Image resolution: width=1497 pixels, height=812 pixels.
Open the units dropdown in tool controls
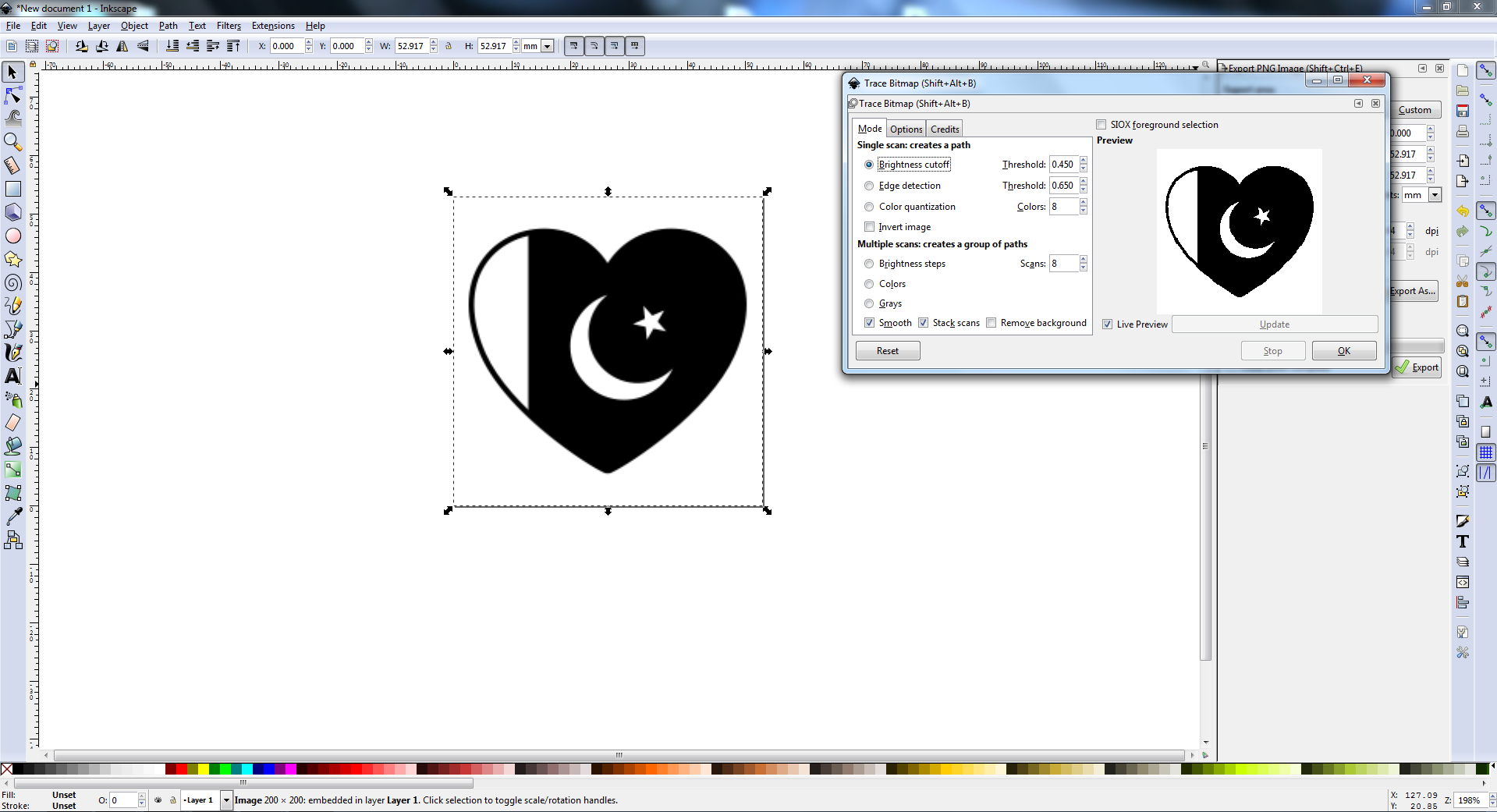click(x=548, y=46)
